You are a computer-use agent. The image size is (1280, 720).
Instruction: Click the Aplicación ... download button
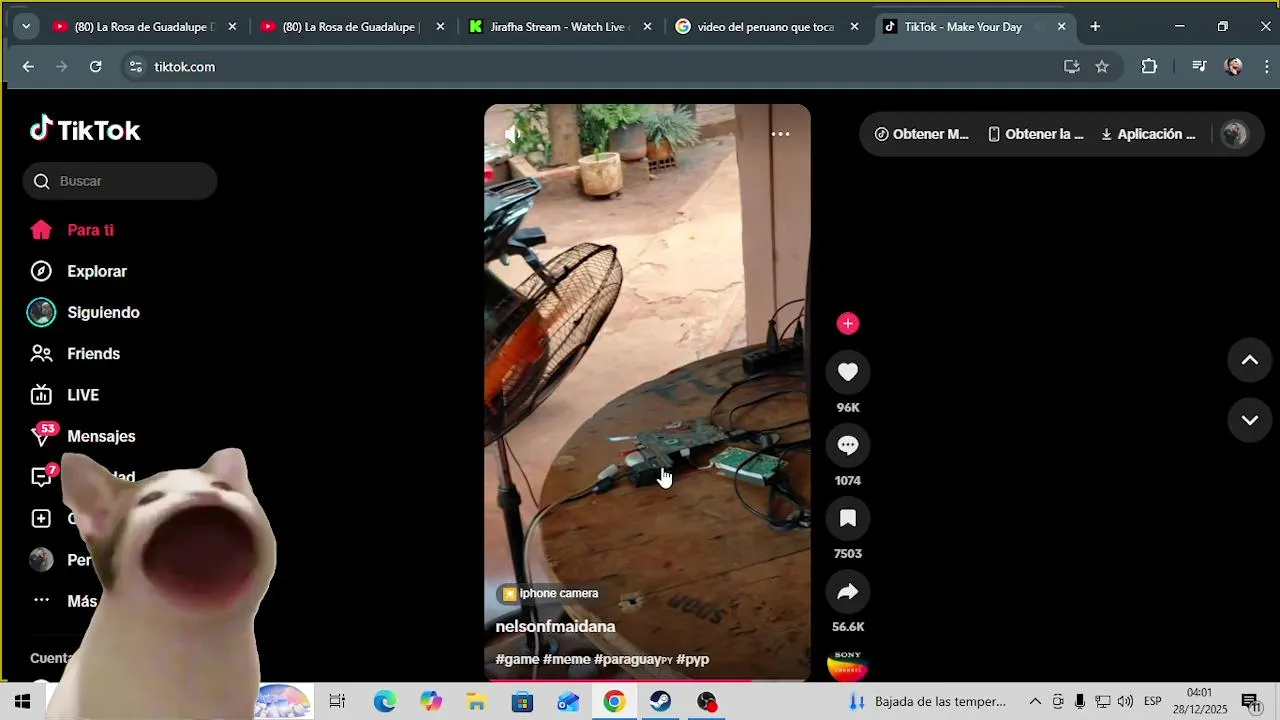[x=1148, y=134]
